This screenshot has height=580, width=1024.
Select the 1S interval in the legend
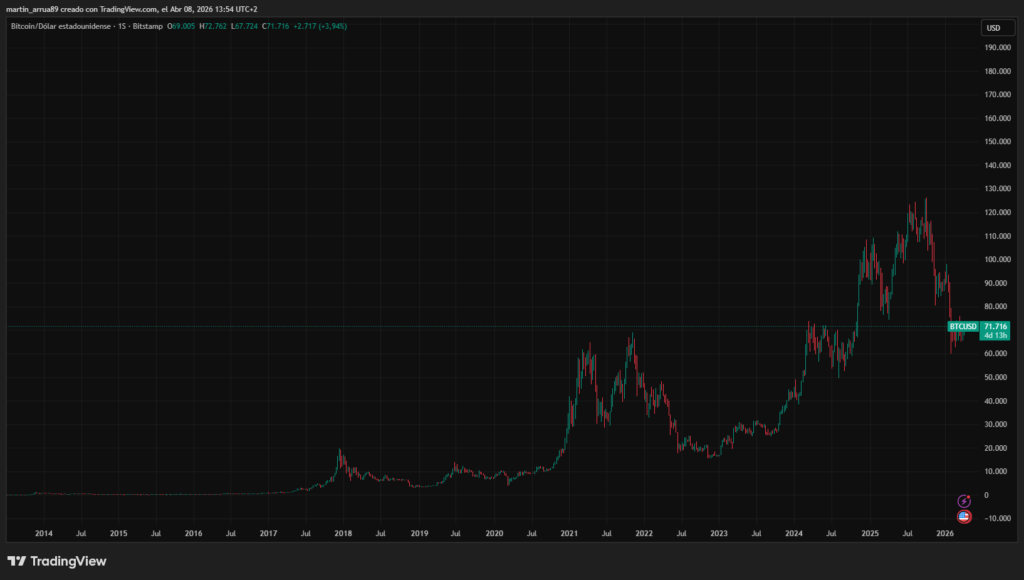point(124,26)
